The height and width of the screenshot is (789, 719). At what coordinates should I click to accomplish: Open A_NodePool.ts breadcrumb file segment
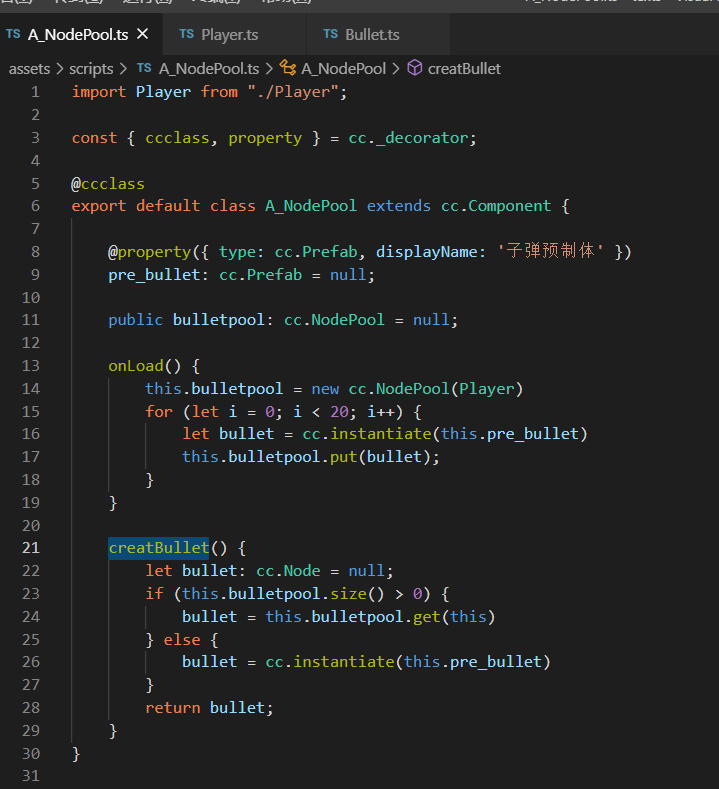(209, 69)
